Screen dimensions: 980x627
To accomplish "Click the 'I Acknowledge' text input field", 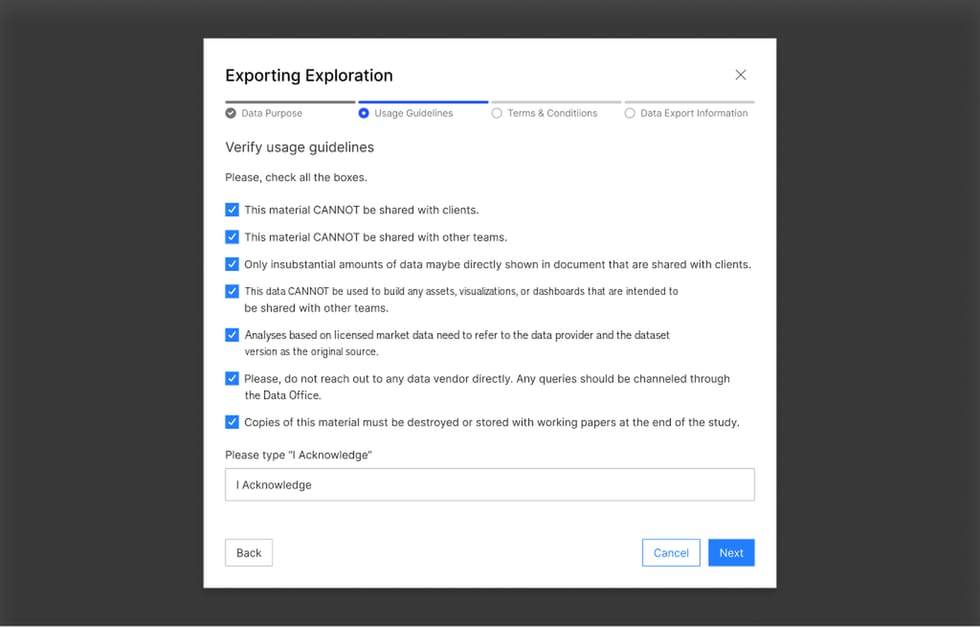I will point(490,484).
